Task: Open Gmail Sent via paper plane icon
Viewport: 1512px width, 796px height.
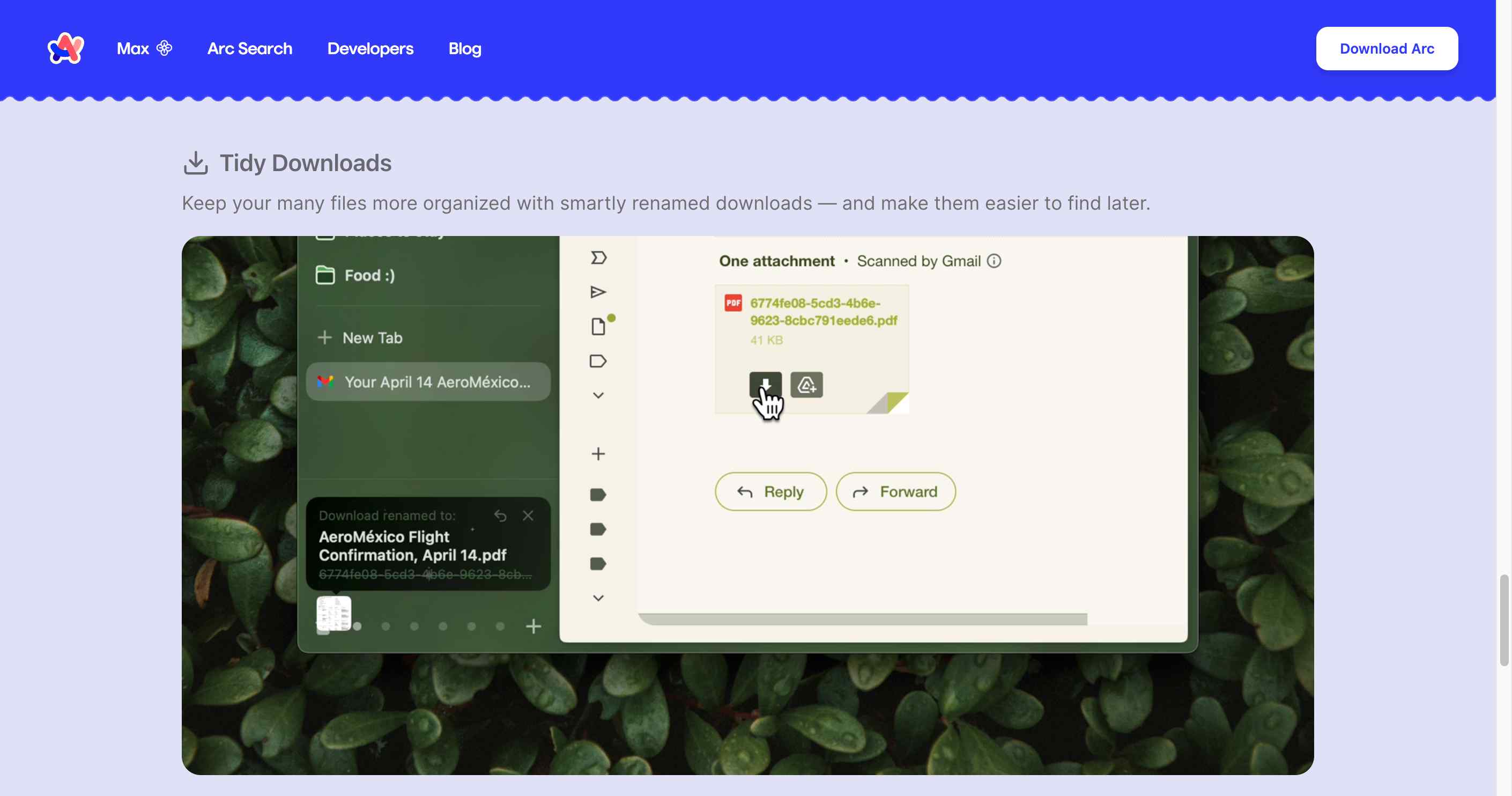Action: pos(598,292)
